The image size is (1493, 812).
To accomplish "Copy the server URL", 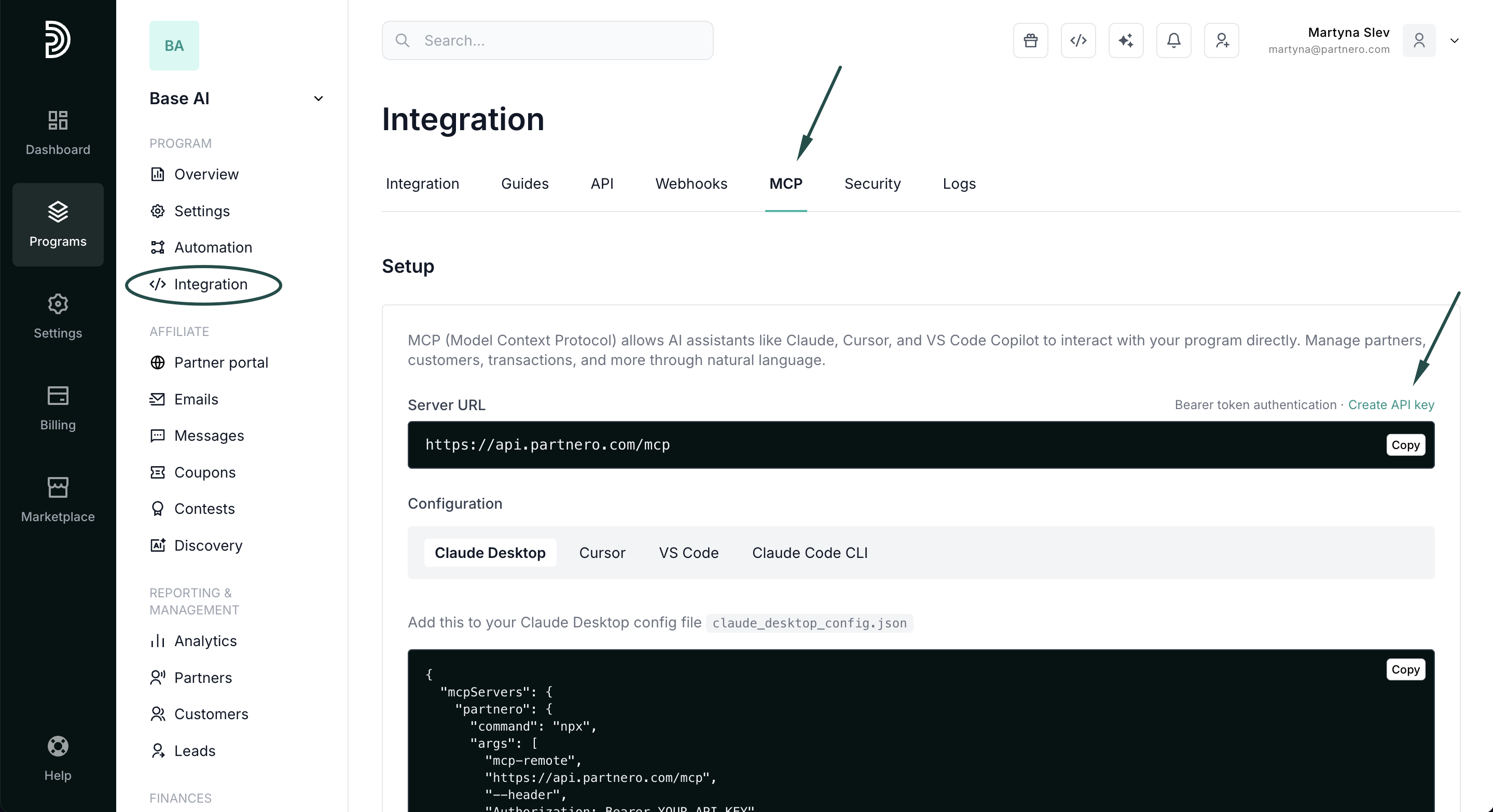I will click(1405, 445).
